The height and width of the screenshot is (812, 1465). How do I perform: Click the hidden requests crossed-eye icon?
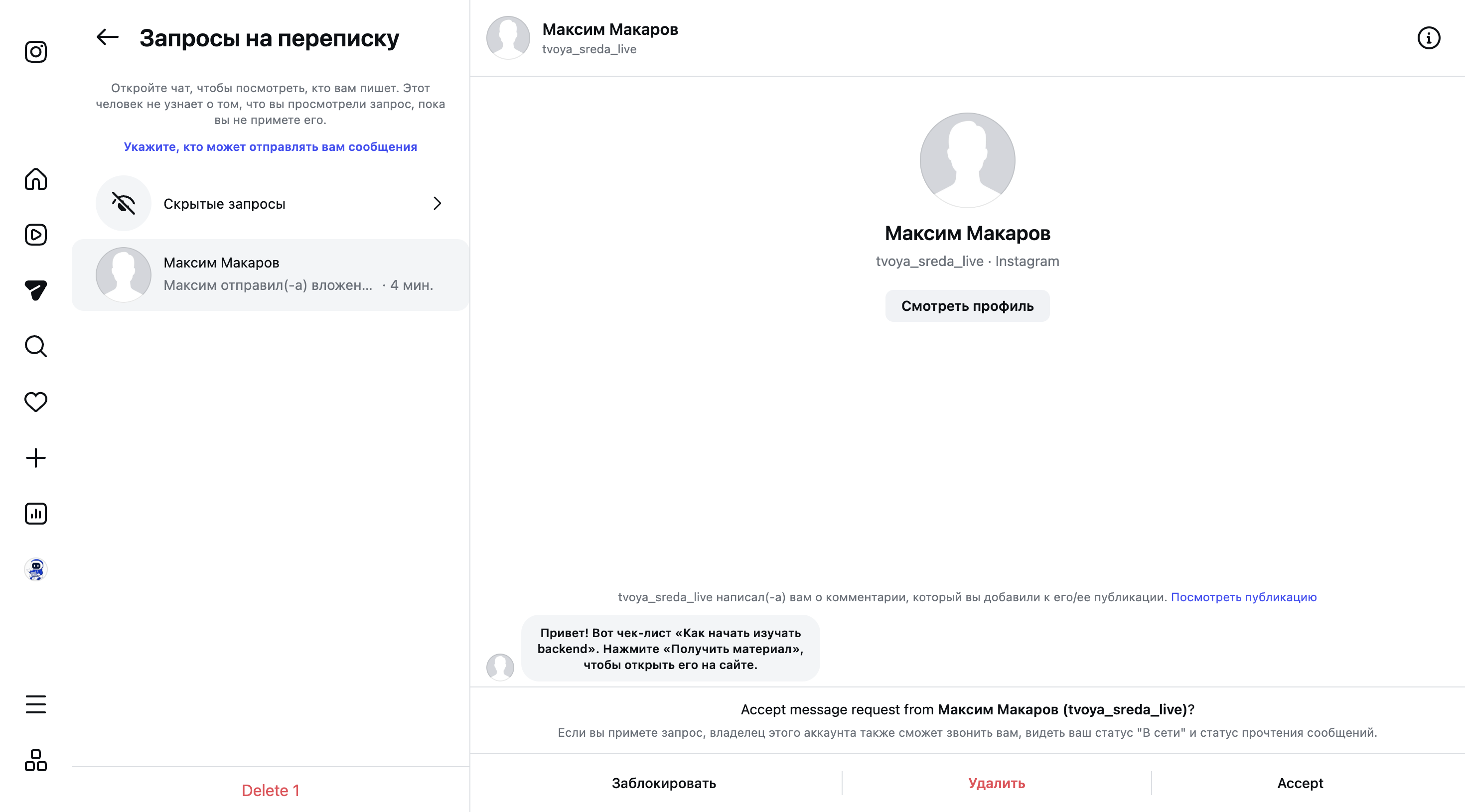(x=124, y=203)
